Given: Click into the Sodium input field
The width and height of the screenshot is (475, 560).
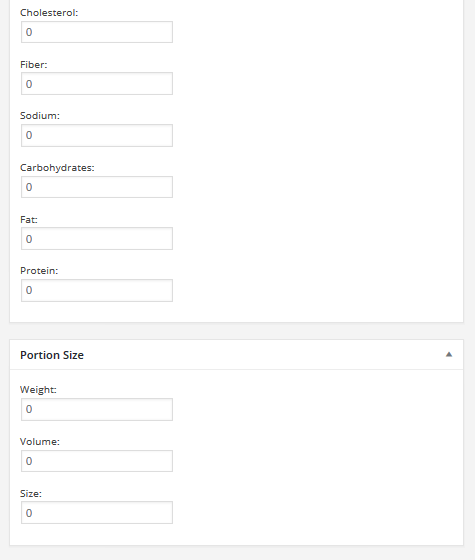Looking at the screenshot, I should (x=97, y=135).
